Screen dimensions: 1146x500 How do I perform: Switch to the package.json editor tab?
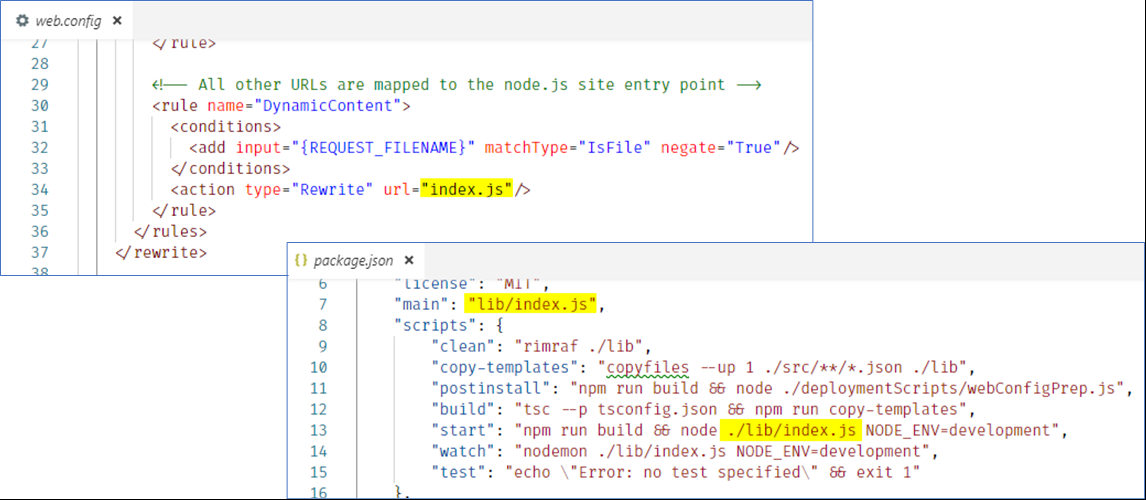[355, 260]
